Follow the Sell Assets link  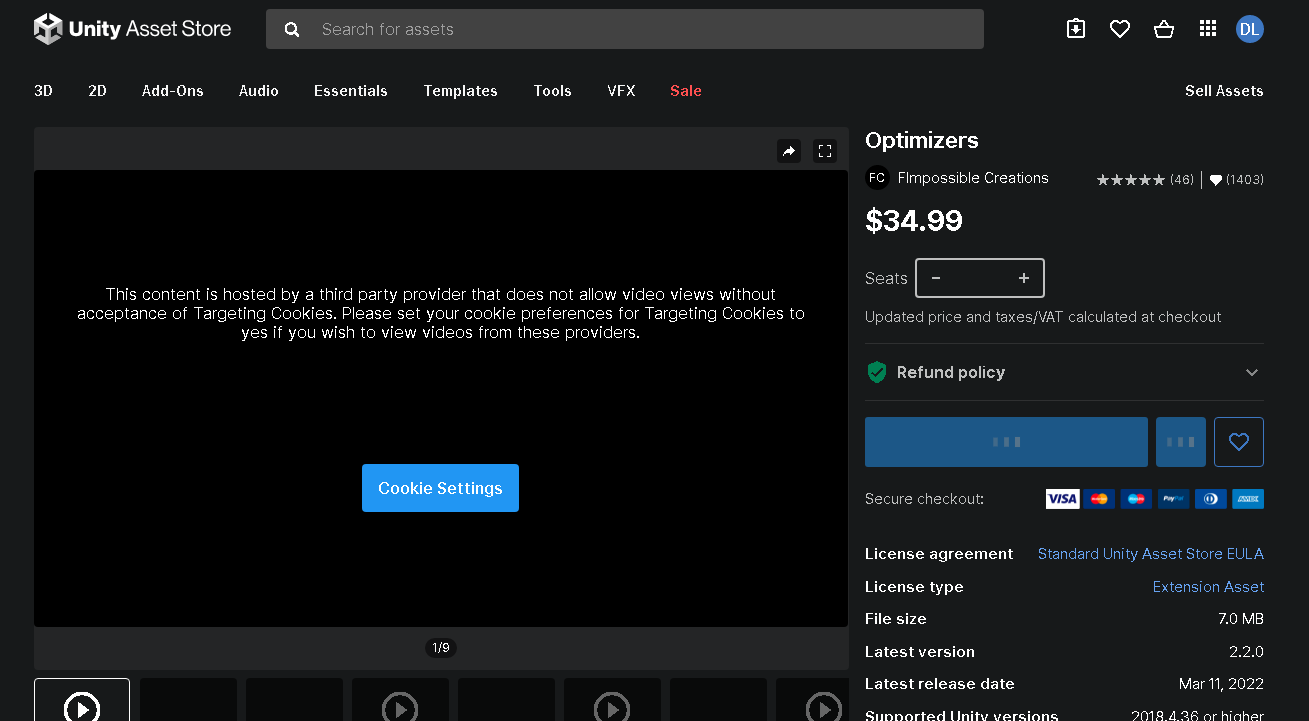click(1224, 91)
